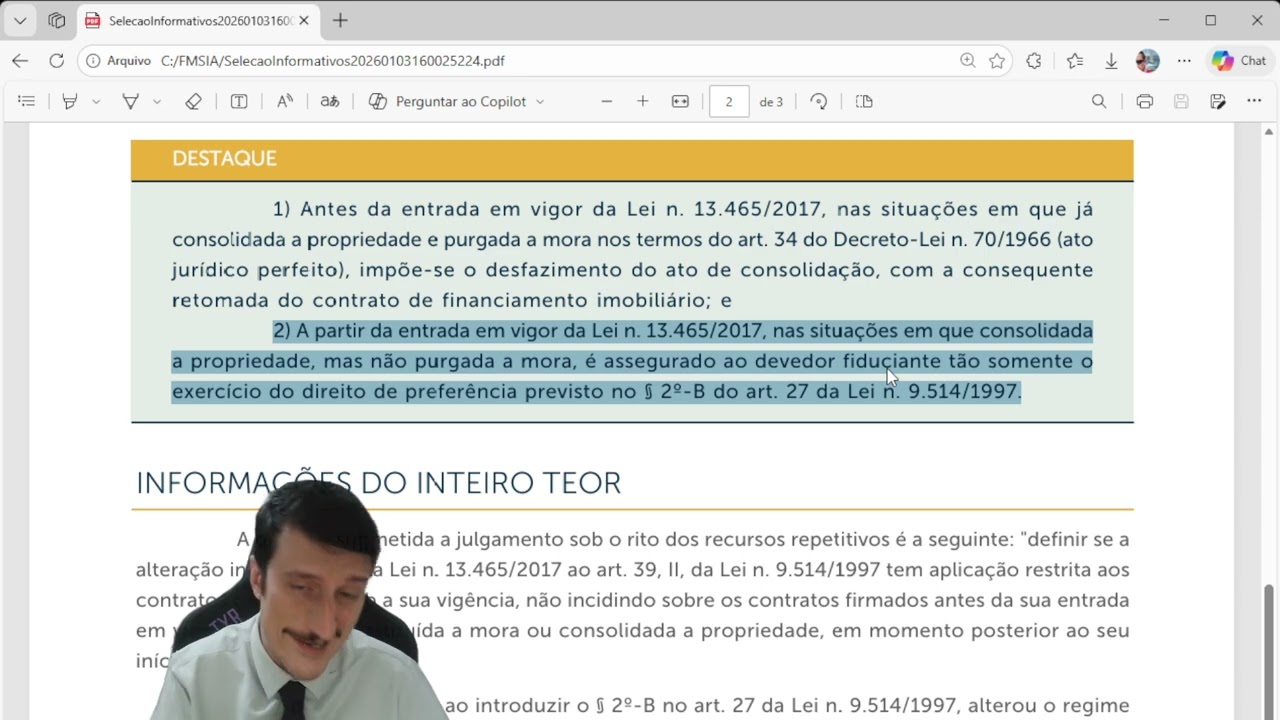Click the read aloud icon
1280x720 pixels.
coord(285,101)
